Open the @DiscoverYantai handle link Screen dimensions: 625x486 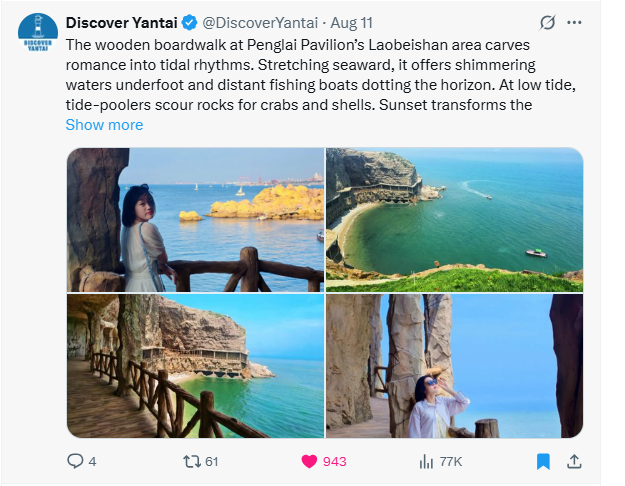[260, 23]
